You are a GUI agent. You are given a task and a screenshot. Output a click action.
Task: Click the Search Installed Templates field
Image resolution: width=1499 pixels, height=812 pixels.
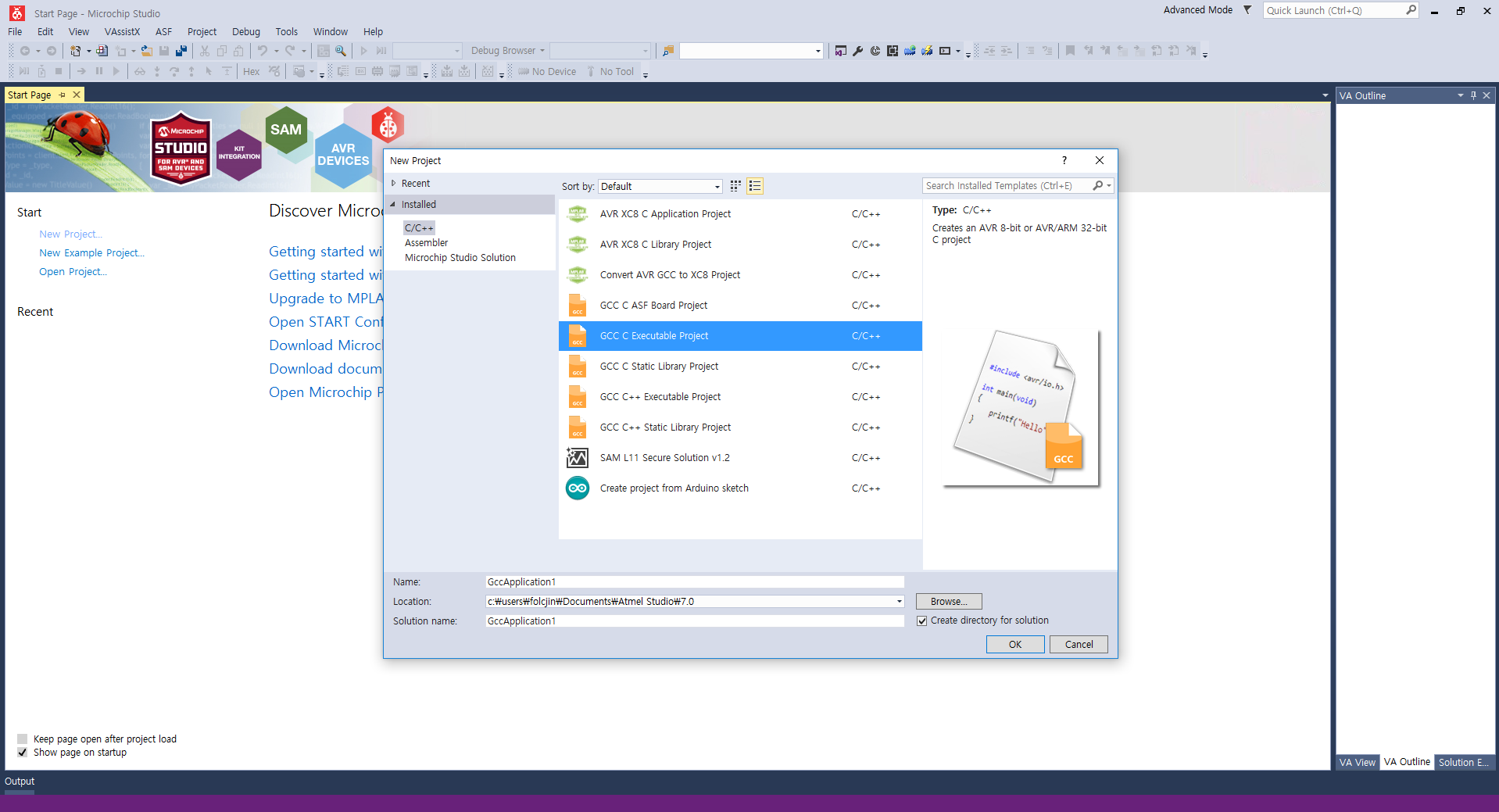click(1007, 186)
